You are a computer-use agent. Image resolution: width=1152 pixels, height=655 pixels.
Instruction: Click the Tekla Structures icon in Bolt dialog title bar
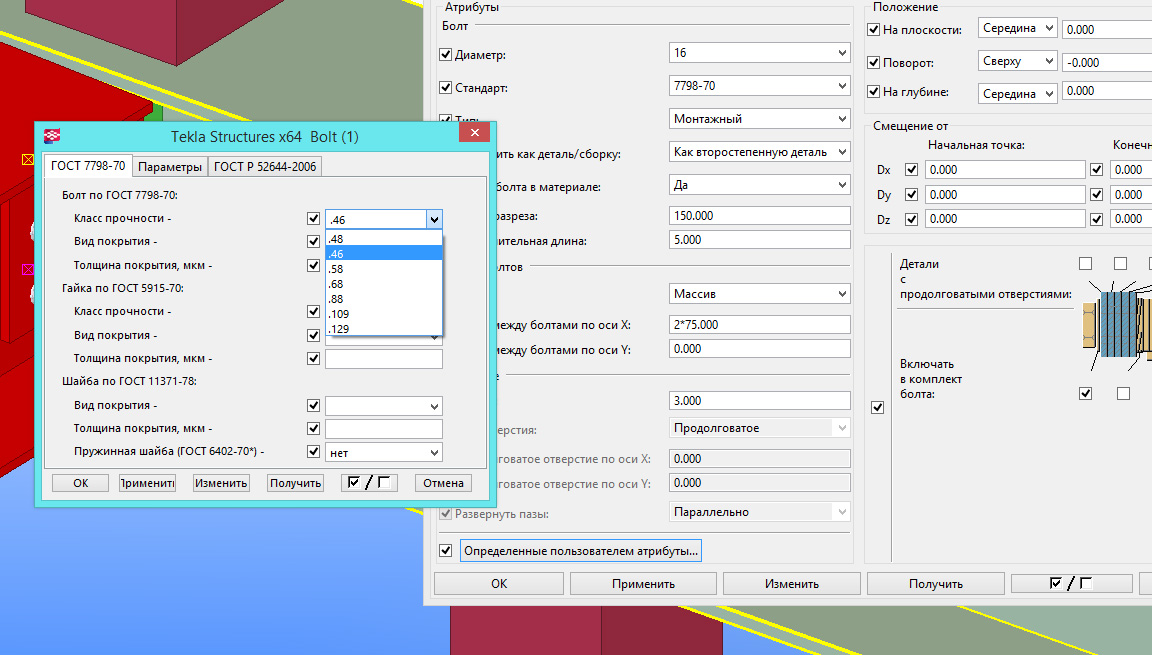pyautogui.click(x=52, y=136)
